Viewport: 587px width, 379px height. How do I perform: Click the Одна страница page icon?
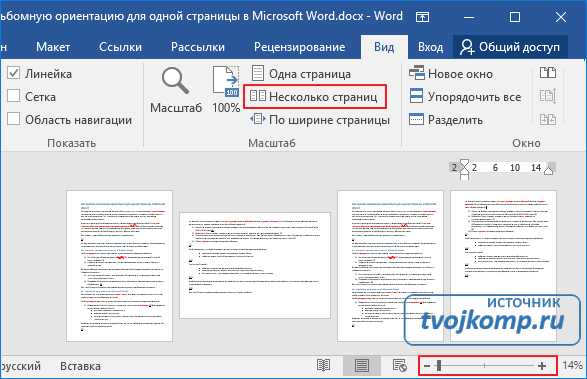click(258, 73)
